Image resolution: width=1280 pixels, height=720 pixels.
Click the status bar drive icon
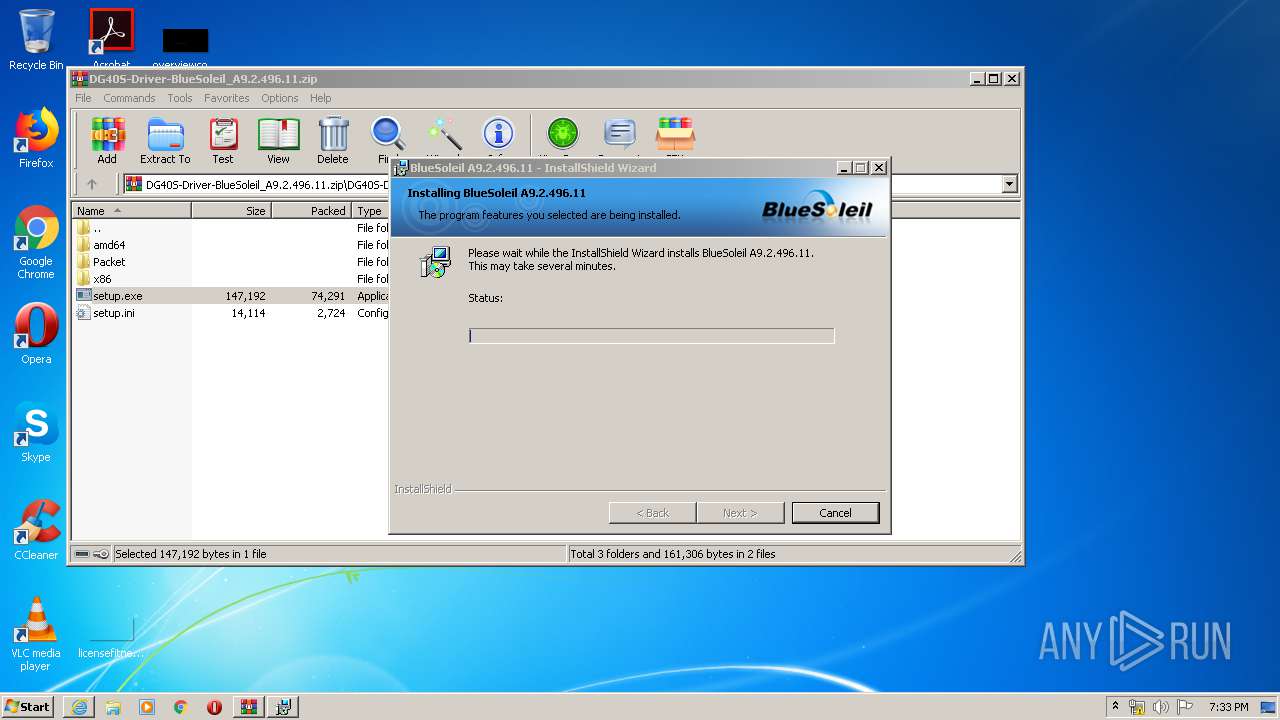point(82,554)
